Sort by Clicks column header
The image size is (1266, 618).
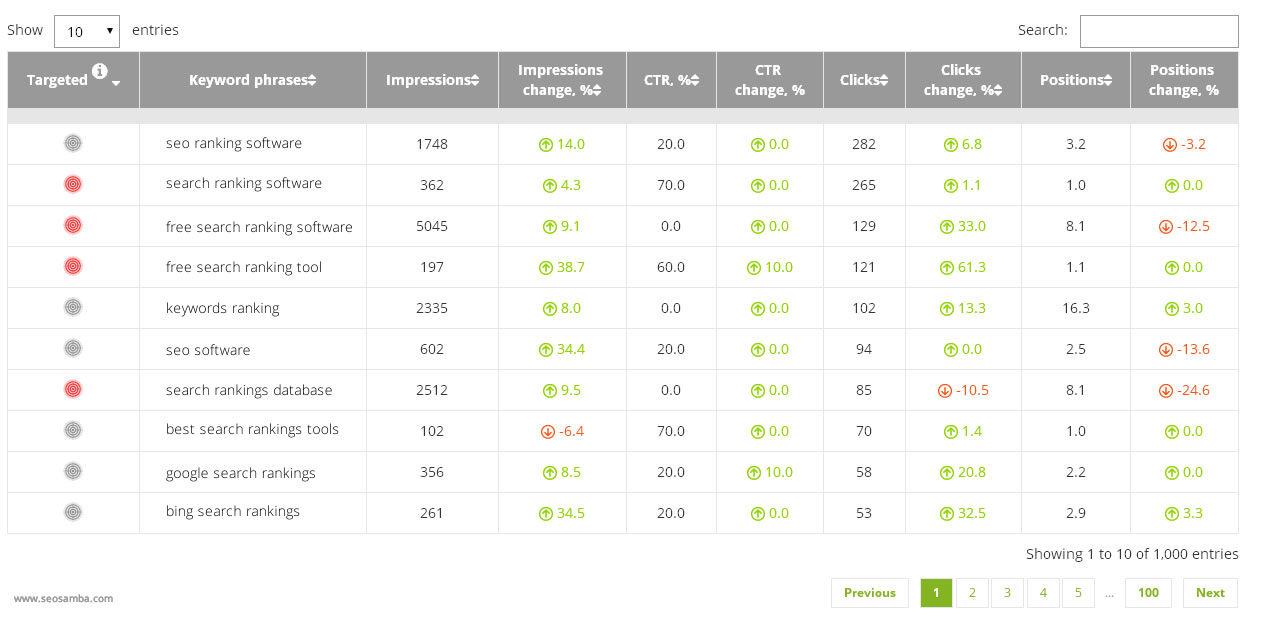click(x=864, y=80)
